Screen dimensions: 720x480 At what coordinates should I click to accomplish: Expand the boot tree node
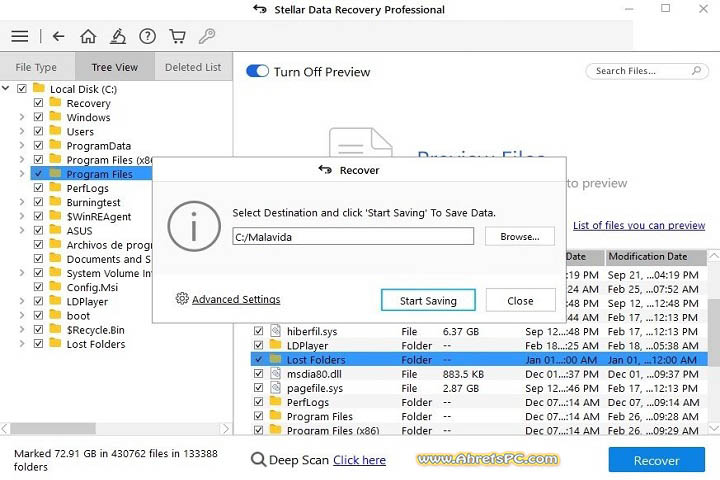point(22,316)
